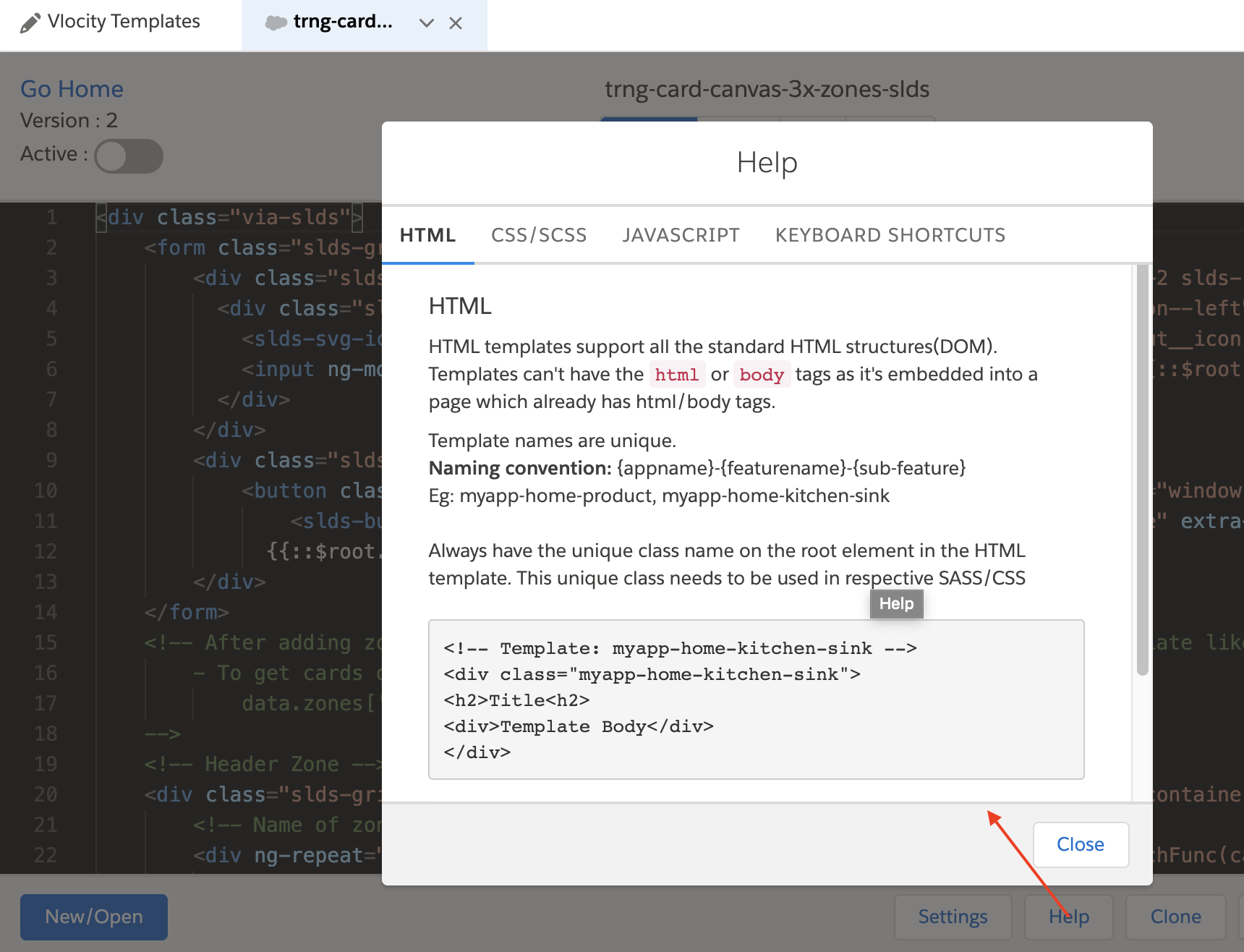Open the JAVASCRIPT help tab
Screen dimensions: 1244x952
(x=681, y=235)
